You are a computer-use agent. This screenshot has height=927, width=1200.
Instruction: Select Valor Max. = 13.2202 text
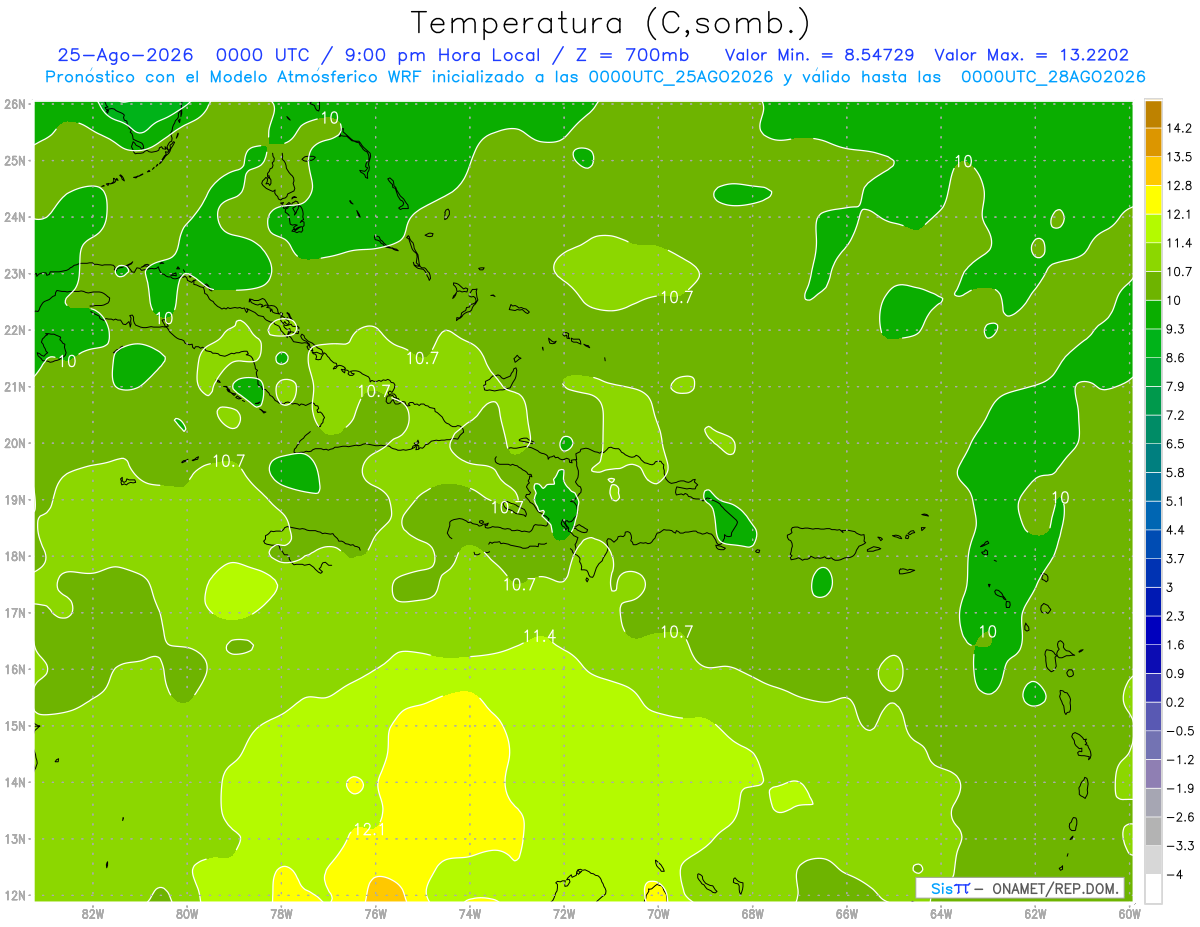[x=1031, y=55]
